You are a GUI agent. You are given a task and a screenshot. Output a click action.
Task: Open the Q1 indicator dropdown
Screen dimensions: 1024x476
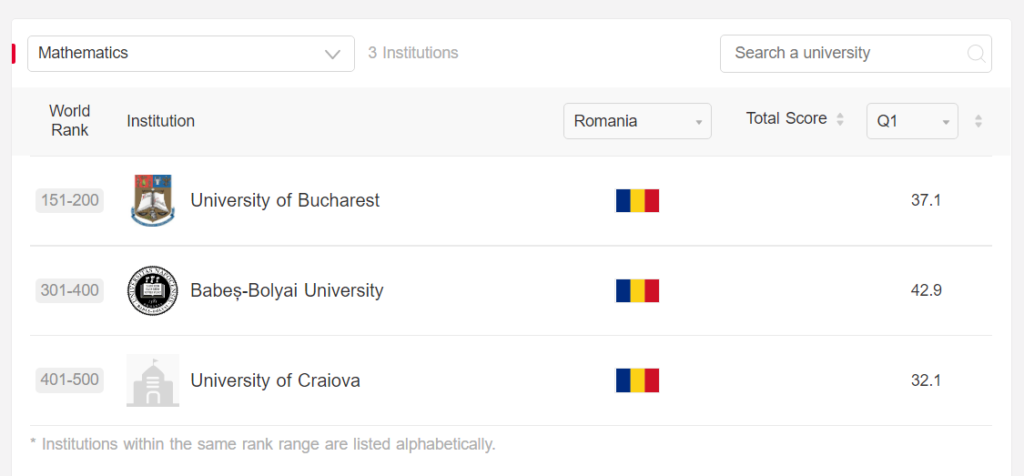pyautogui.click(x=912, y=121)
